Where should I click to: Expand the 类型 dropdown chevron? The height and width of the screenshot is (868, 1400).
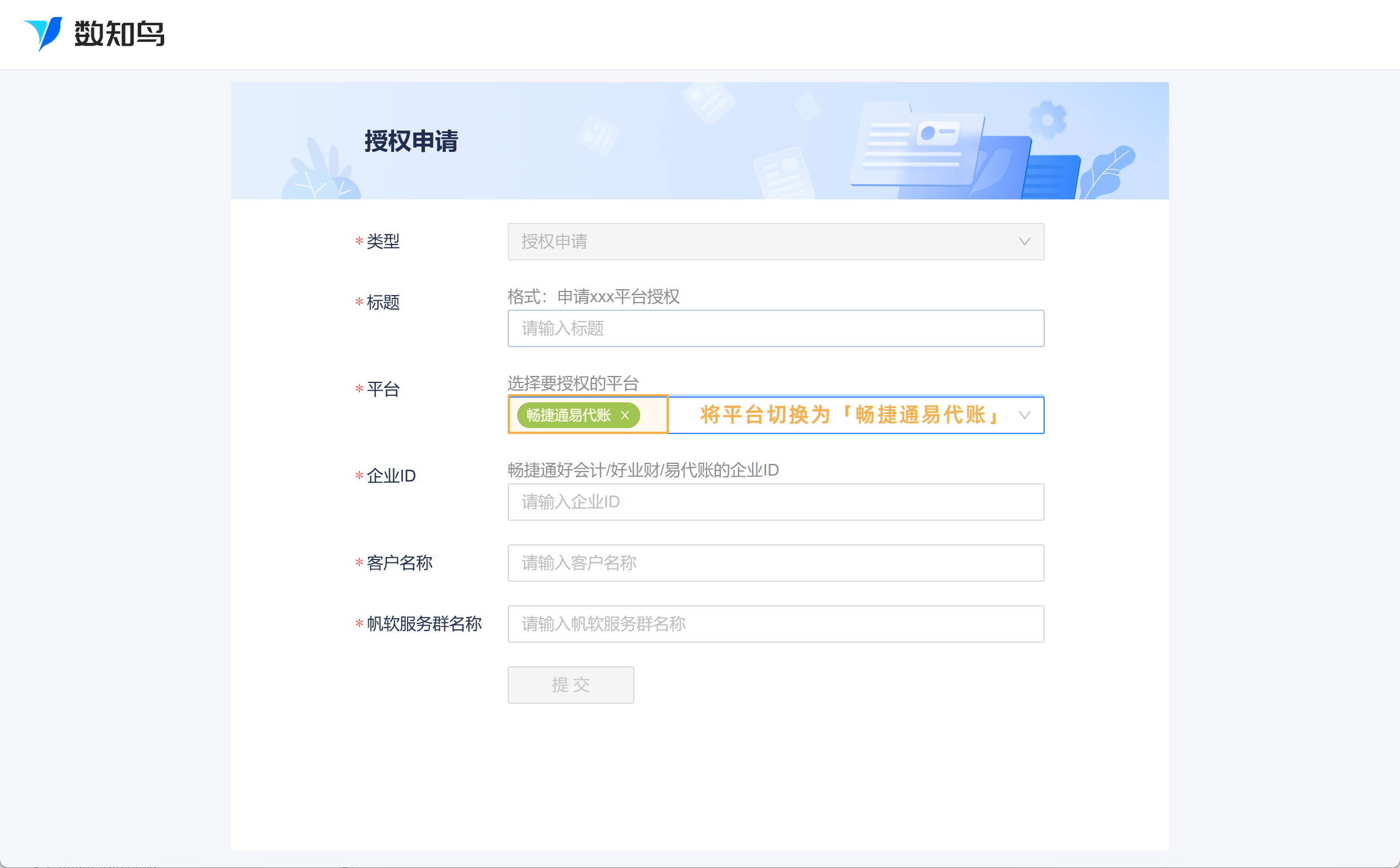tap(1024, 242)
